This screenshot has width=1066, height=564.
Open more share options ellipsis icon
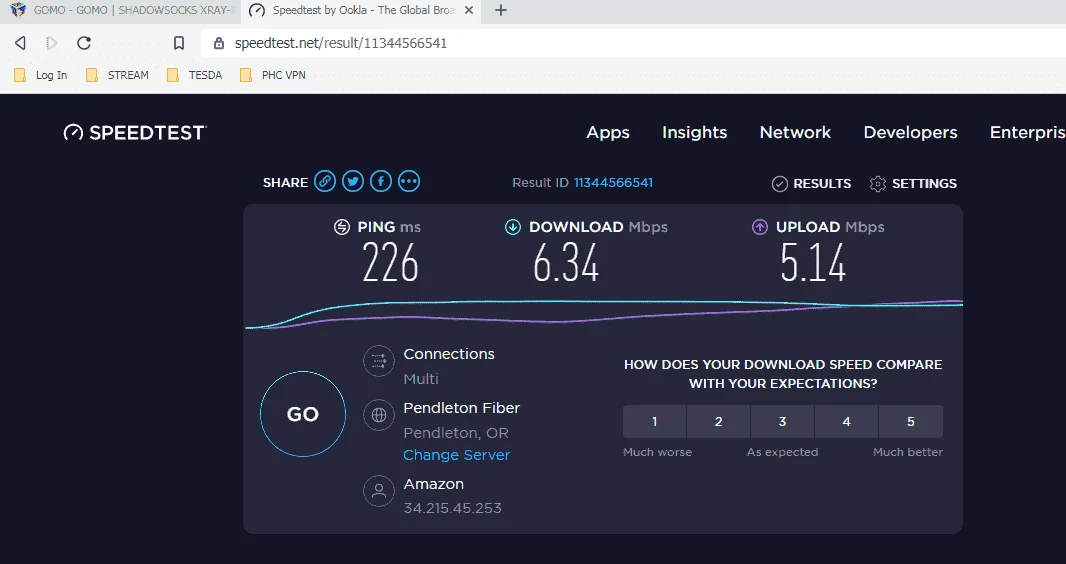[409, 181]
